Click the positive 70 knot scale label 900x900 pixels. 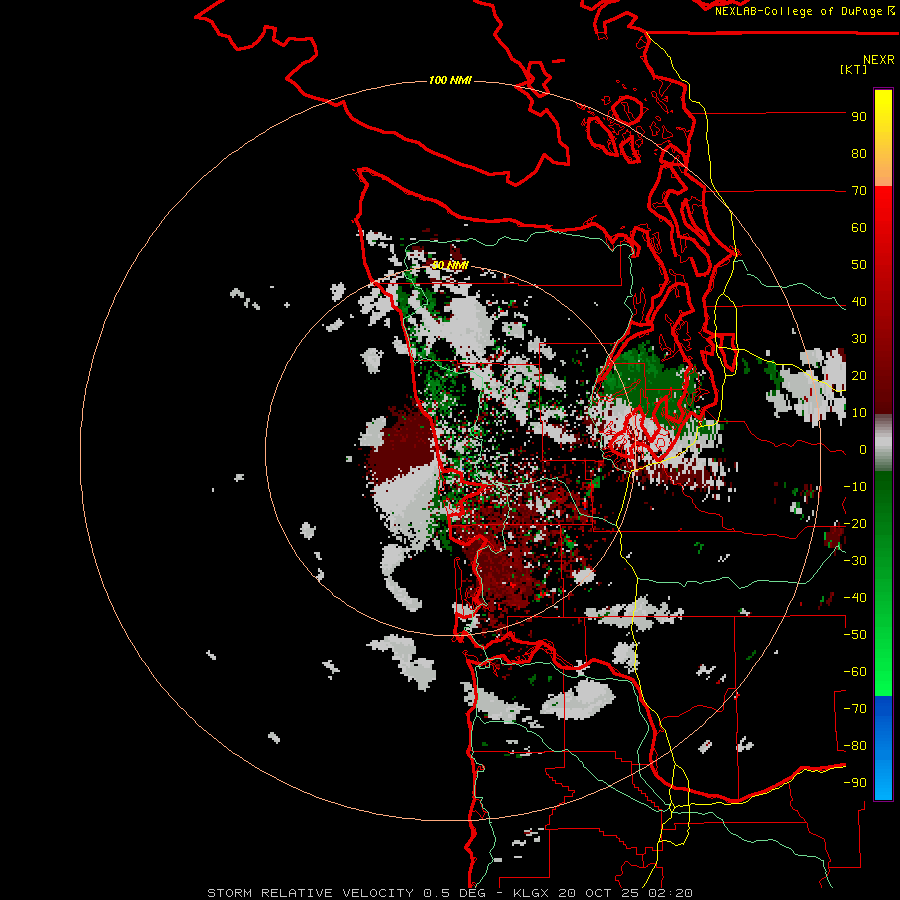pos(859,191)
